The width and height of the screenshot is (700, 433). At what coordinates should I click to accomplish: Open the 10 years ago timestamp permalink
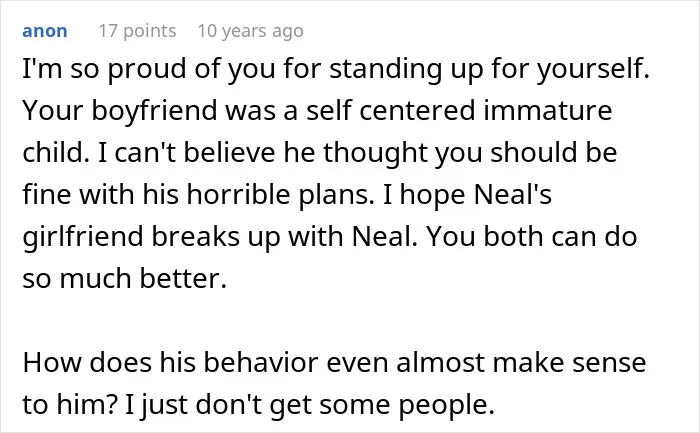click(250, 31)
